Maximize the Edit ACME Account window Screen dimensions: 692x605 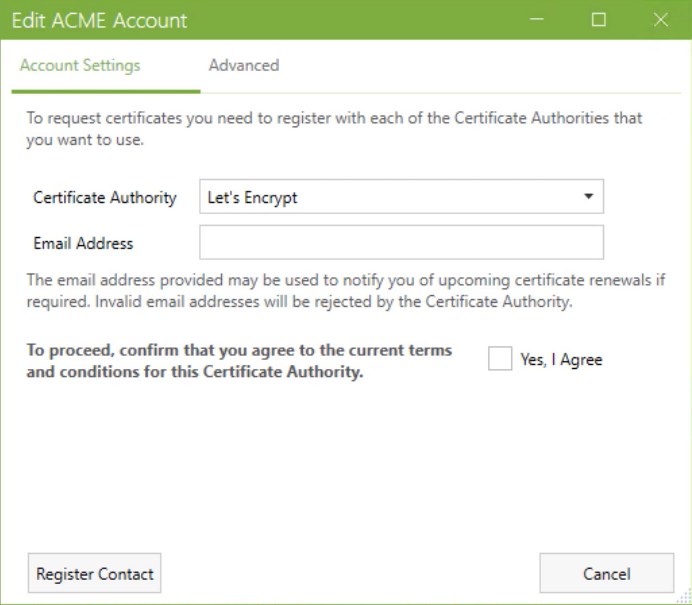tap(599, 19)
